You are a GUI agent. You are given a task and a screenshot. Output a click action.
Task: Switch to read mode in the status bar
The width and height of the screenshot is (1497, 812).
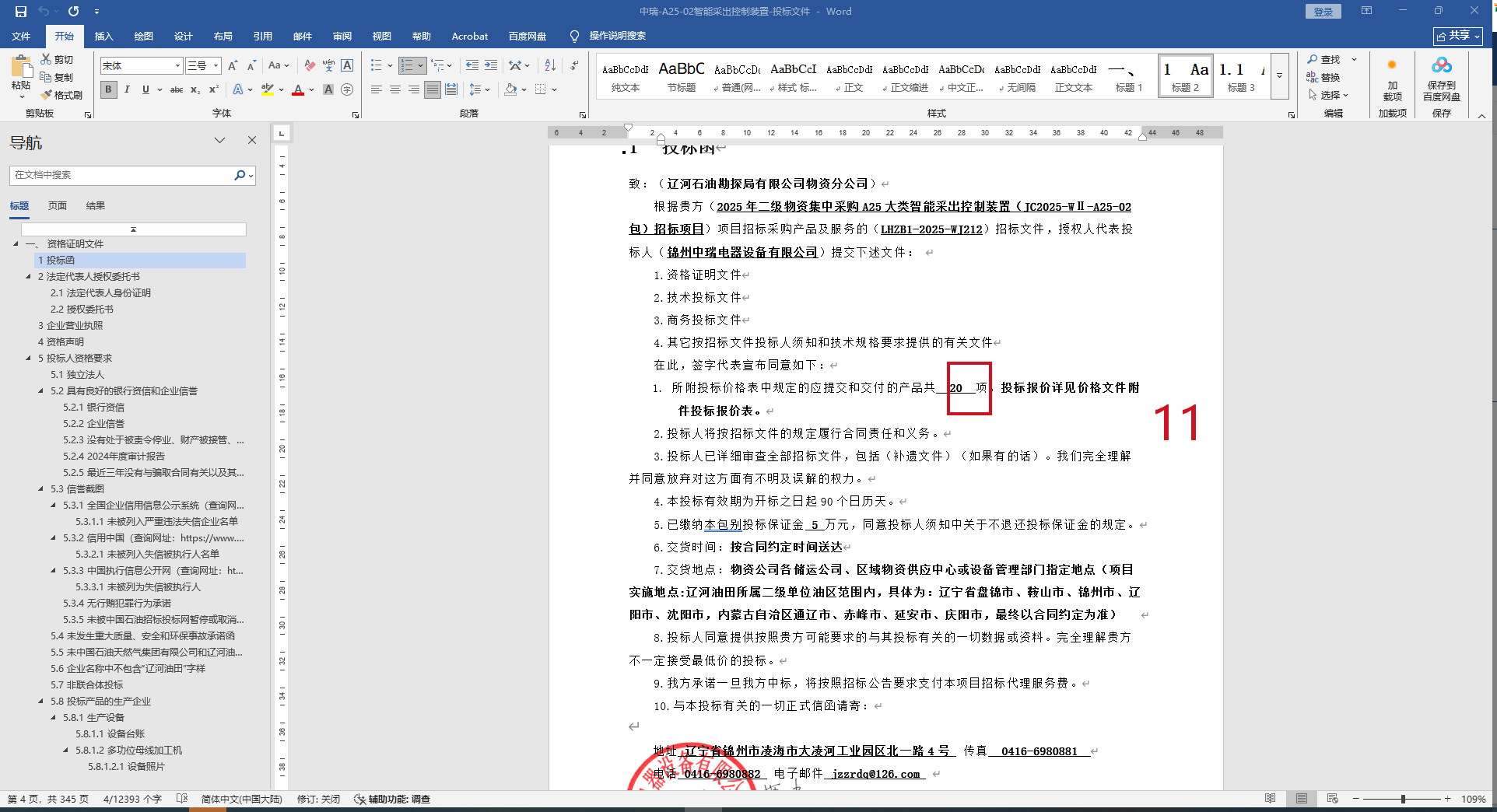point(1271,799)
